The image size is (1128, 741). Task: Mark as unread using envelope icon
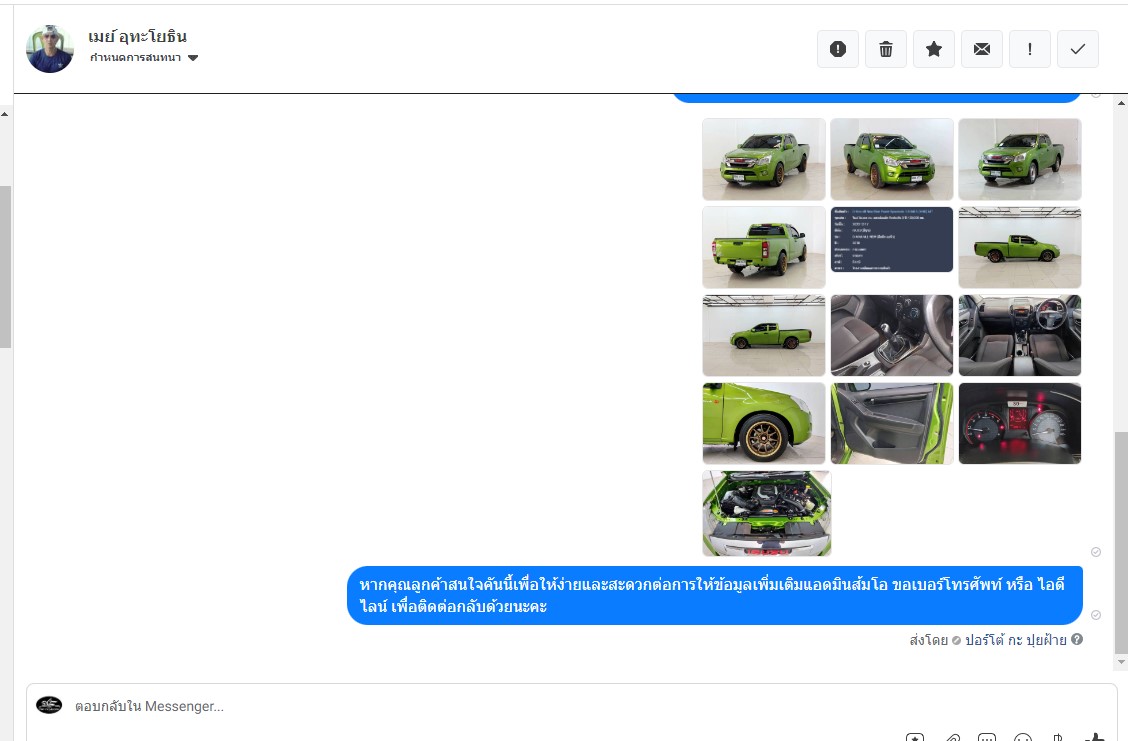click(x=982, y=49)
